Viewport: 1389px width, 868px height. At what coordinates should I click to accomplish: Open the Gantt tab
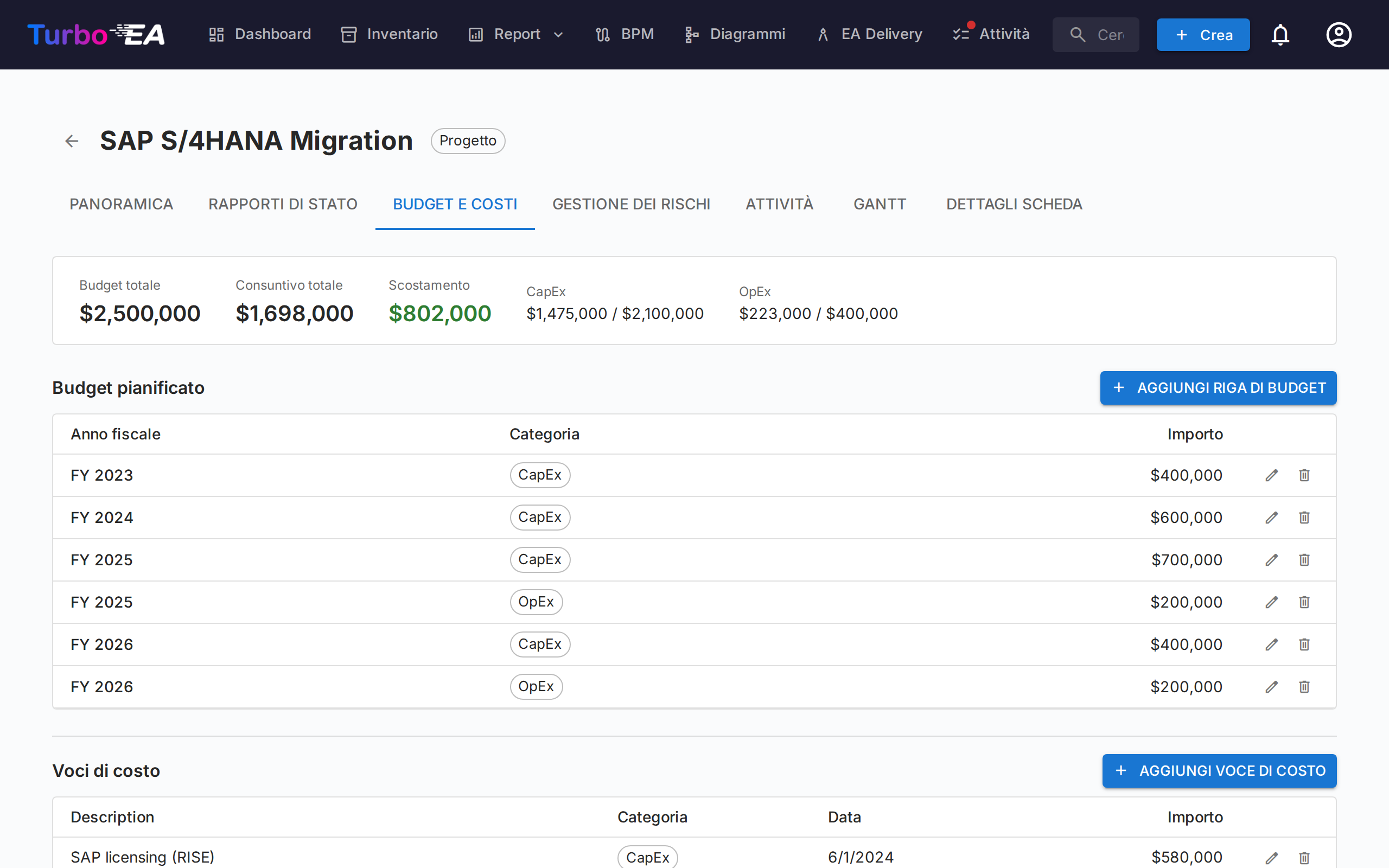[x=880, y=205]
